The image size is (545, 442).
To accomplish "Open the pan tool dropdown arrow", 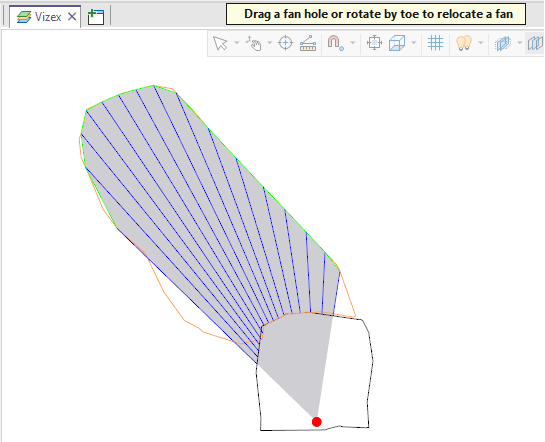I will point(269,43).
